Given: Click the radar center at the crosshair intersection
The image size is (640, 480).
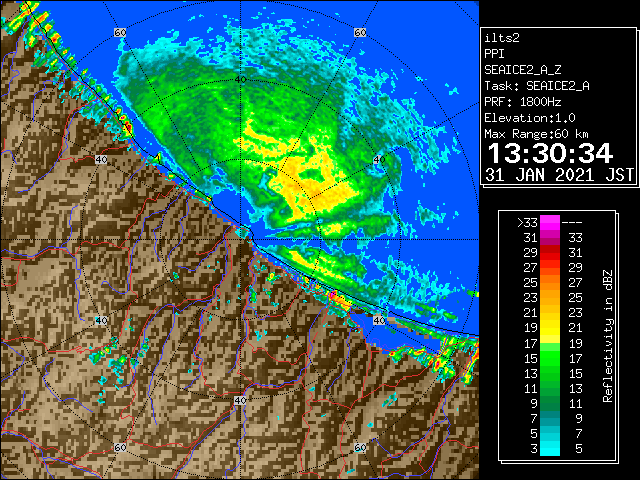Looking at the screenshot, I should pos(240,240).
